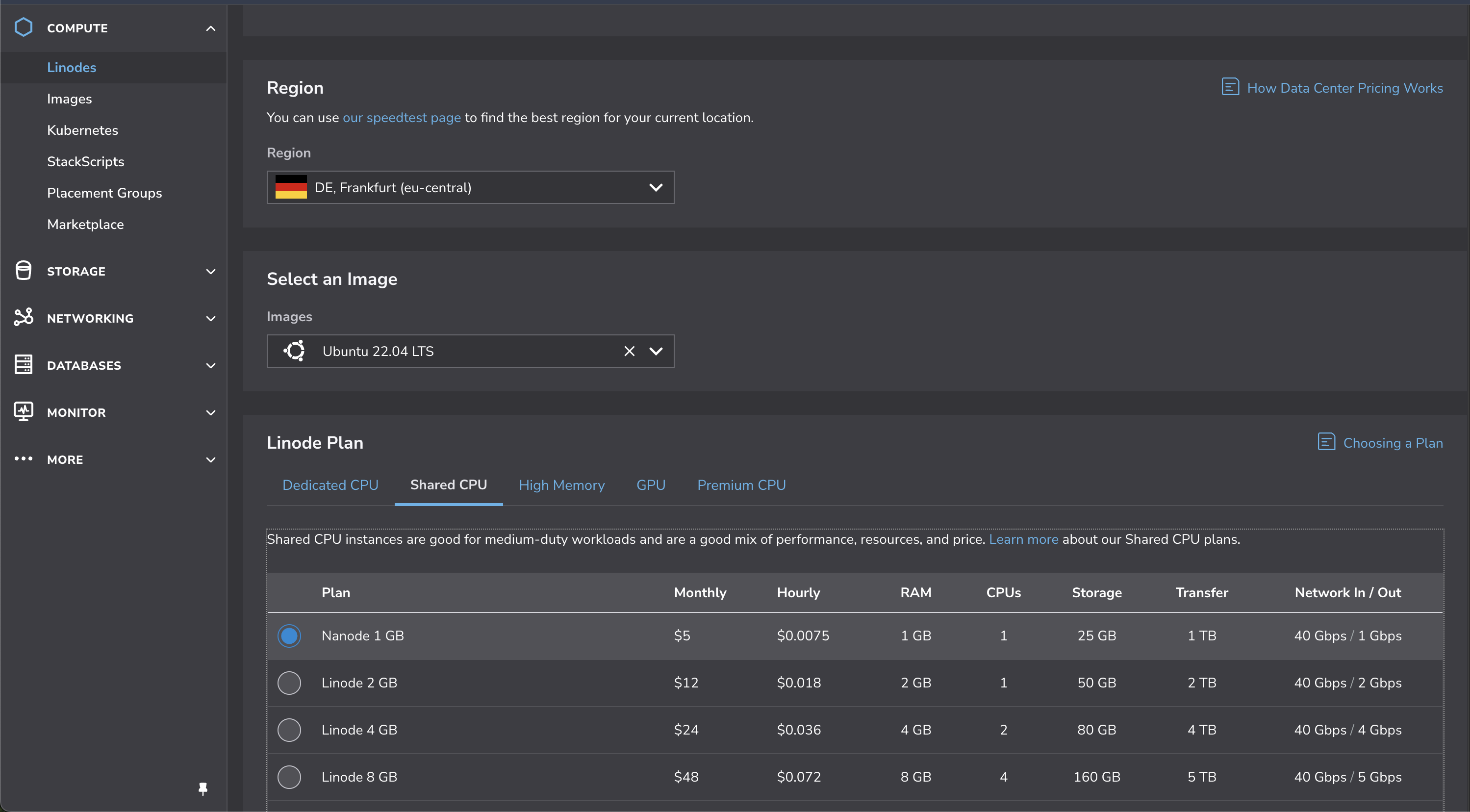Click the sidebar pin icon

(203, 788)
